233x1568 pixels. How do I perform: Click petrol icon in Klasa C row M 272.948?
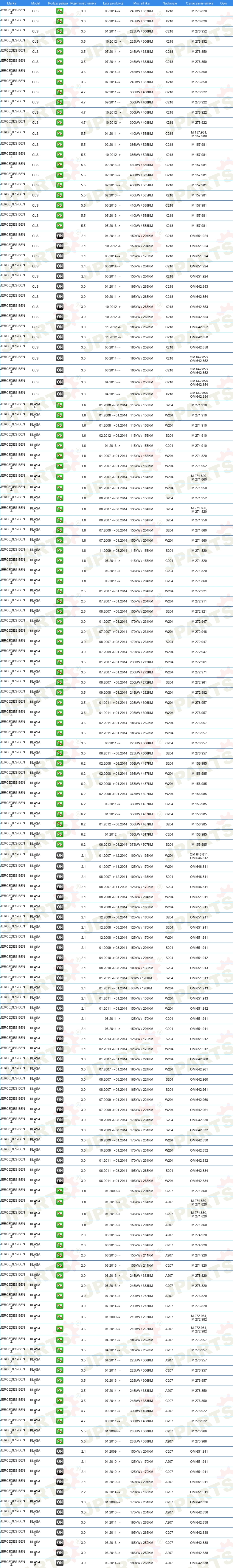click(x=60, y=632)
